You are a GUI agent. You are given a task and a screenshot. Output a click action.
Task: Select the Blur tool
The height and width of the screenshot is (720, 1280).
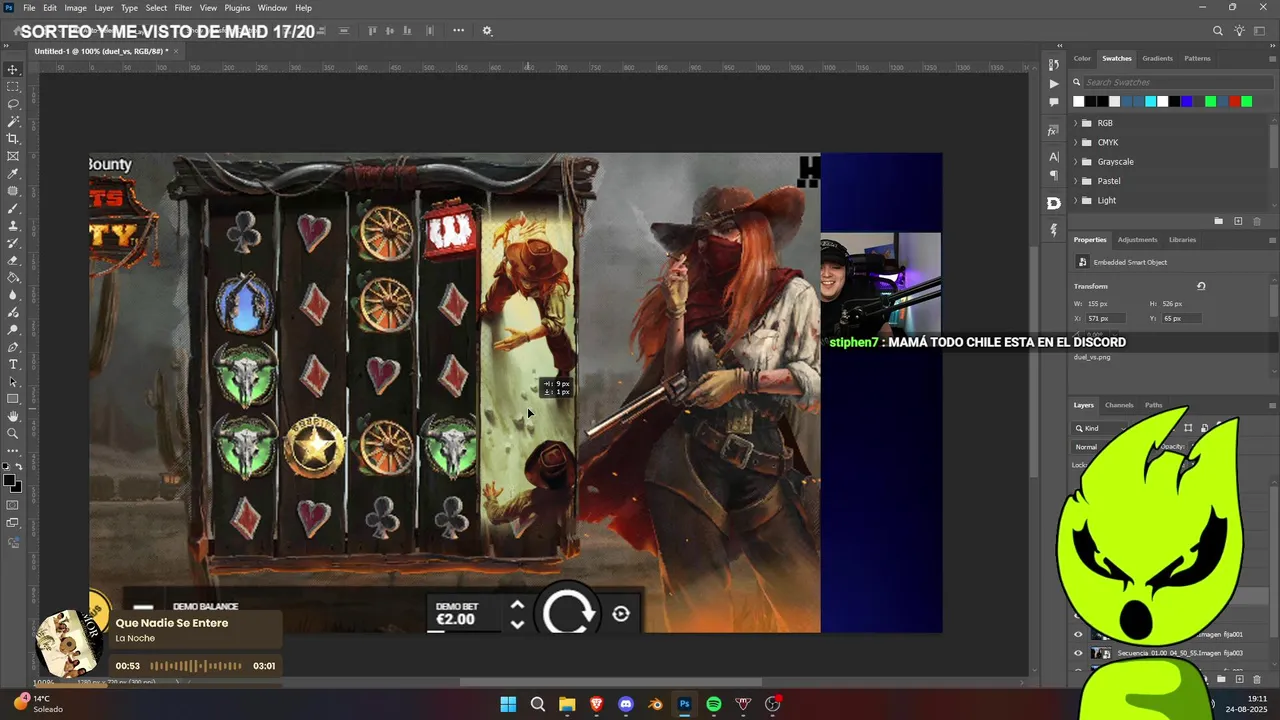pos(13,295)
